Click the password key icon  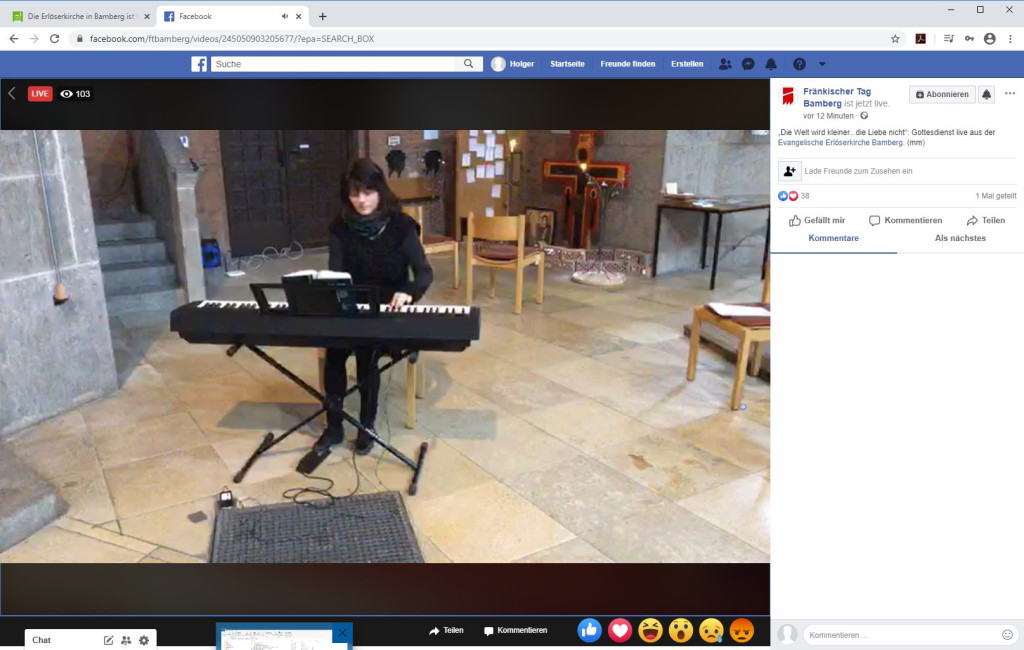coord(969,39)
